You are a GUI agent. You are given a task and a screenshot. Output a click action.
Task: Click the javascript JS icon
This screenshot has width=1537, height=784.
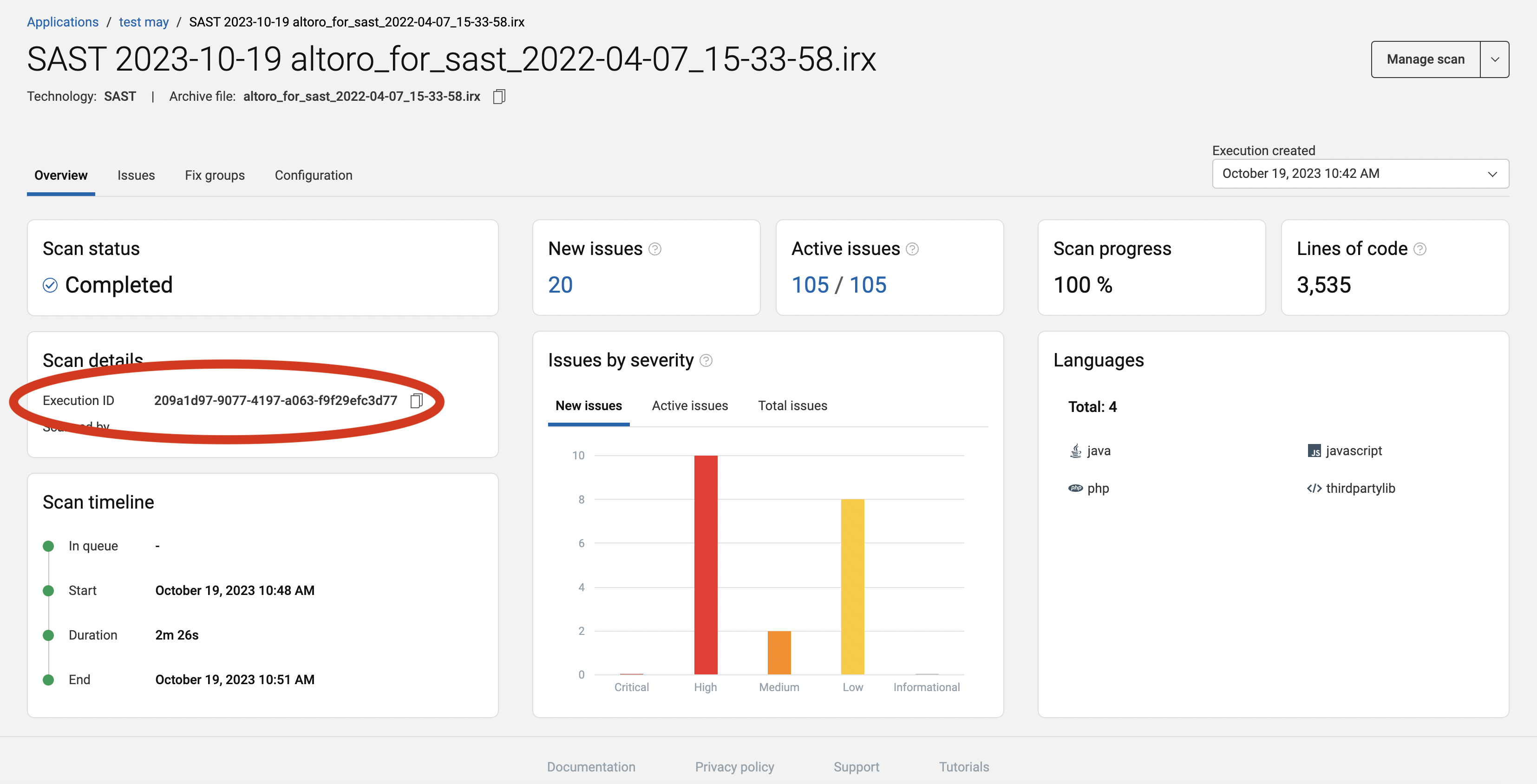click(x=1314, y=451)
